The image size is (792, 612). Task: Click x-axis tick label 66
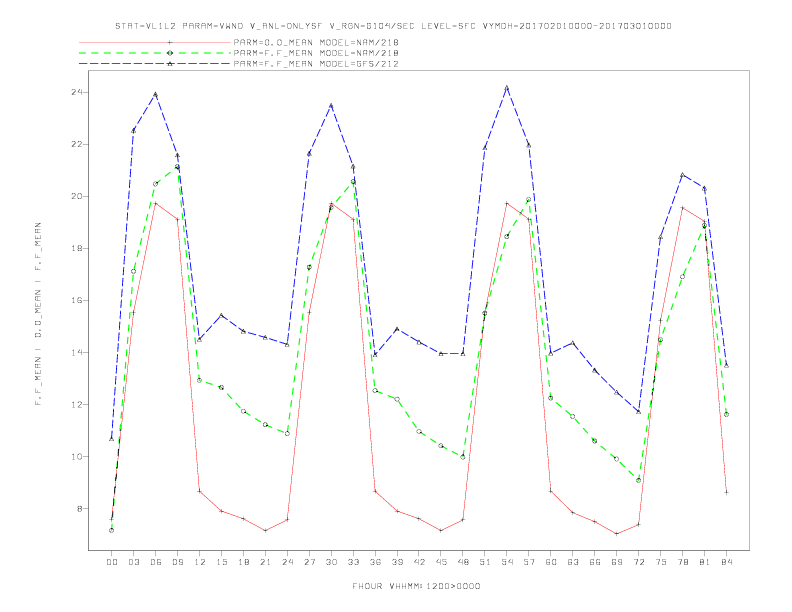point(595,562)
